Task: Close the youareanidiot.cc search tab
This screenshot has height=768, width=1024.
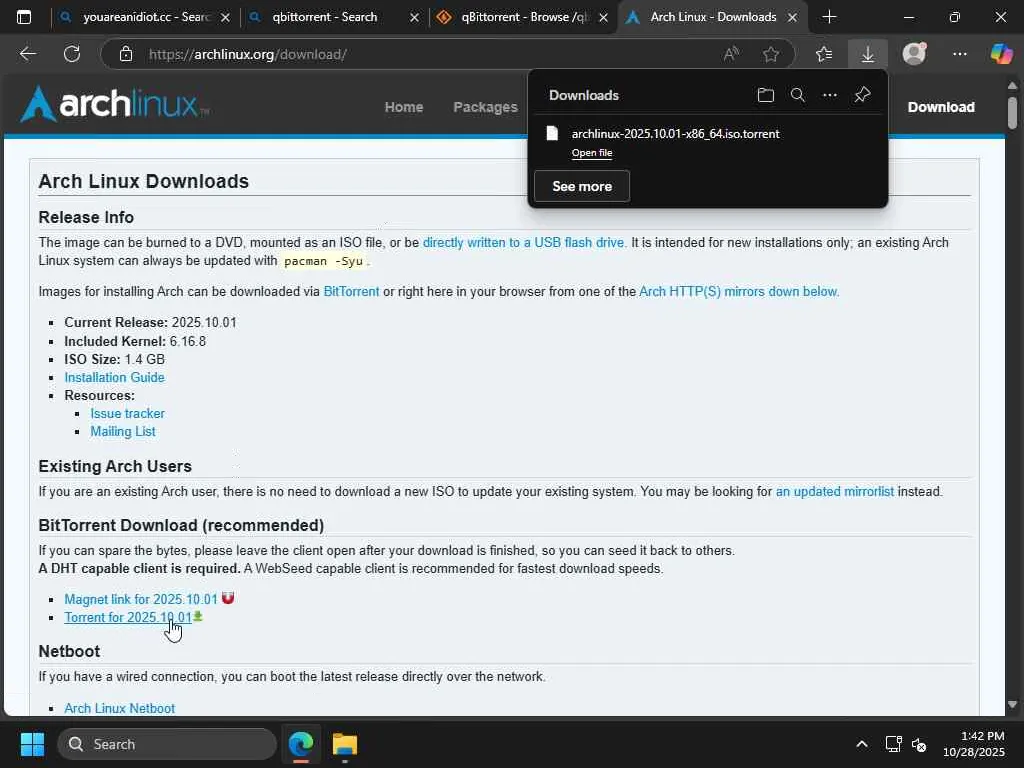Action: pos(225,18)
